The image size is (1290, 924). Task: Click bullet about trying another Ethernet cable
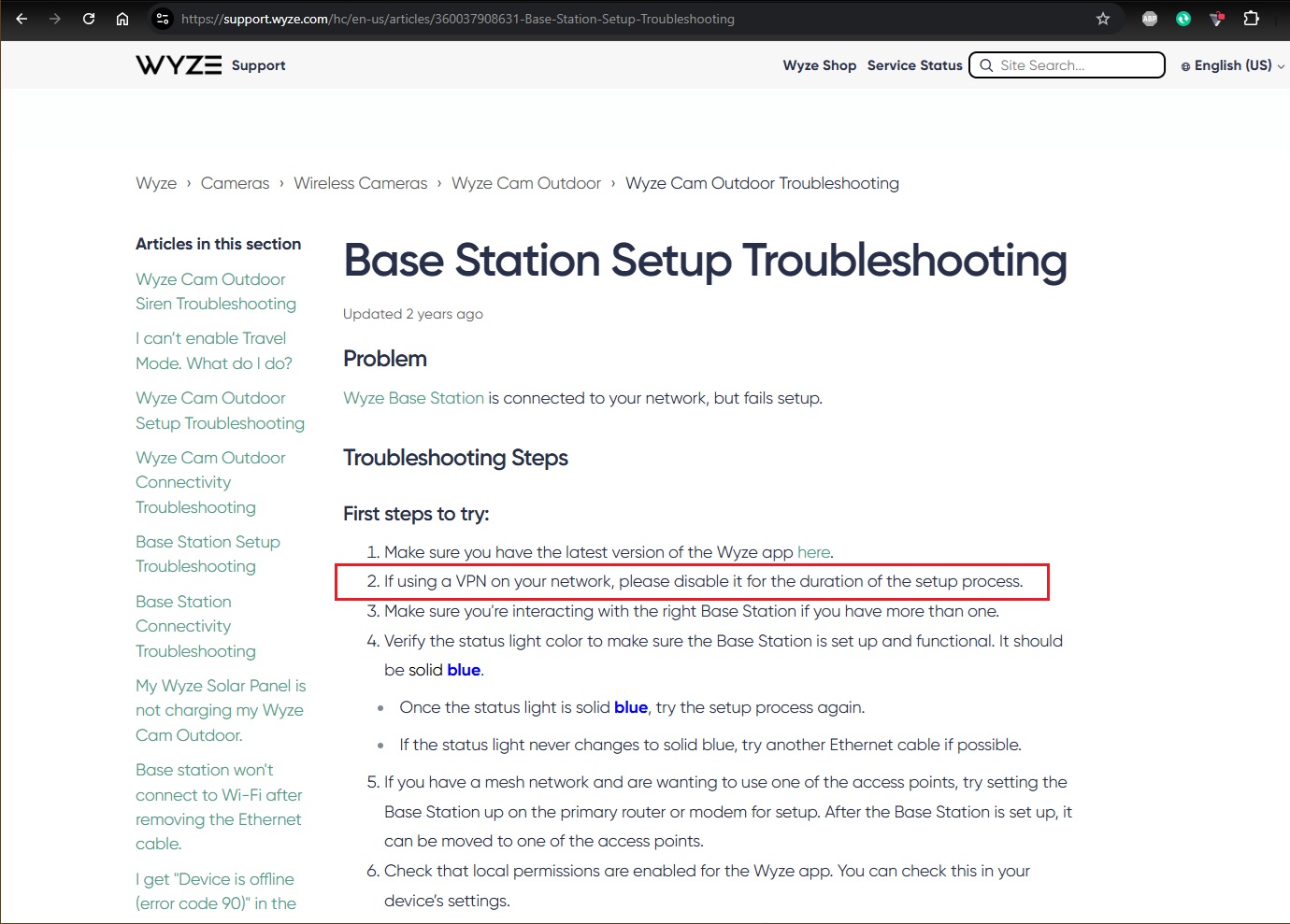(710, 745)
